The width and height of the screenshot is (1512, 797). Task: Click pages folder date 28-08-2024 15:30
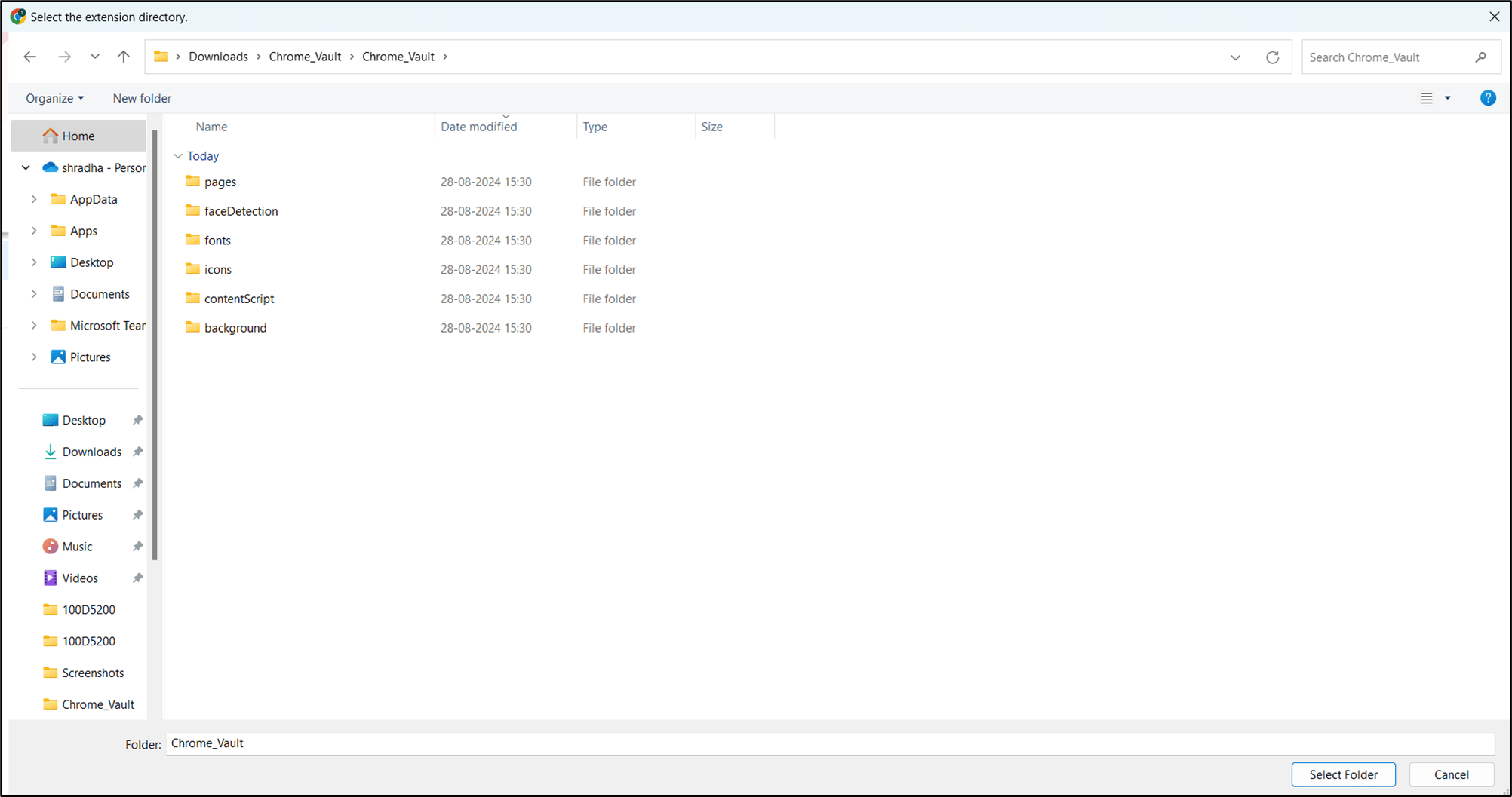click(486, 182)
